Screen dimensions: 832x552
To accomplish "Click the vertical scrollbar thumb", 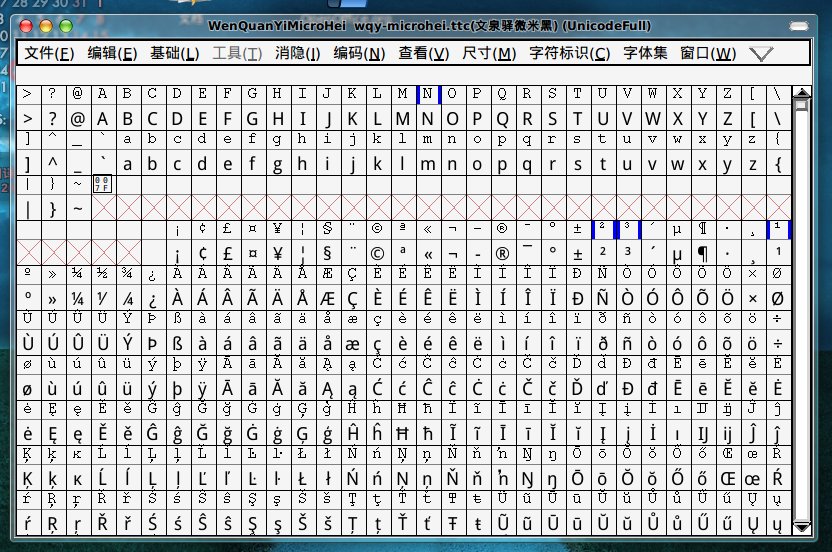I will click(x=801, y=105).
